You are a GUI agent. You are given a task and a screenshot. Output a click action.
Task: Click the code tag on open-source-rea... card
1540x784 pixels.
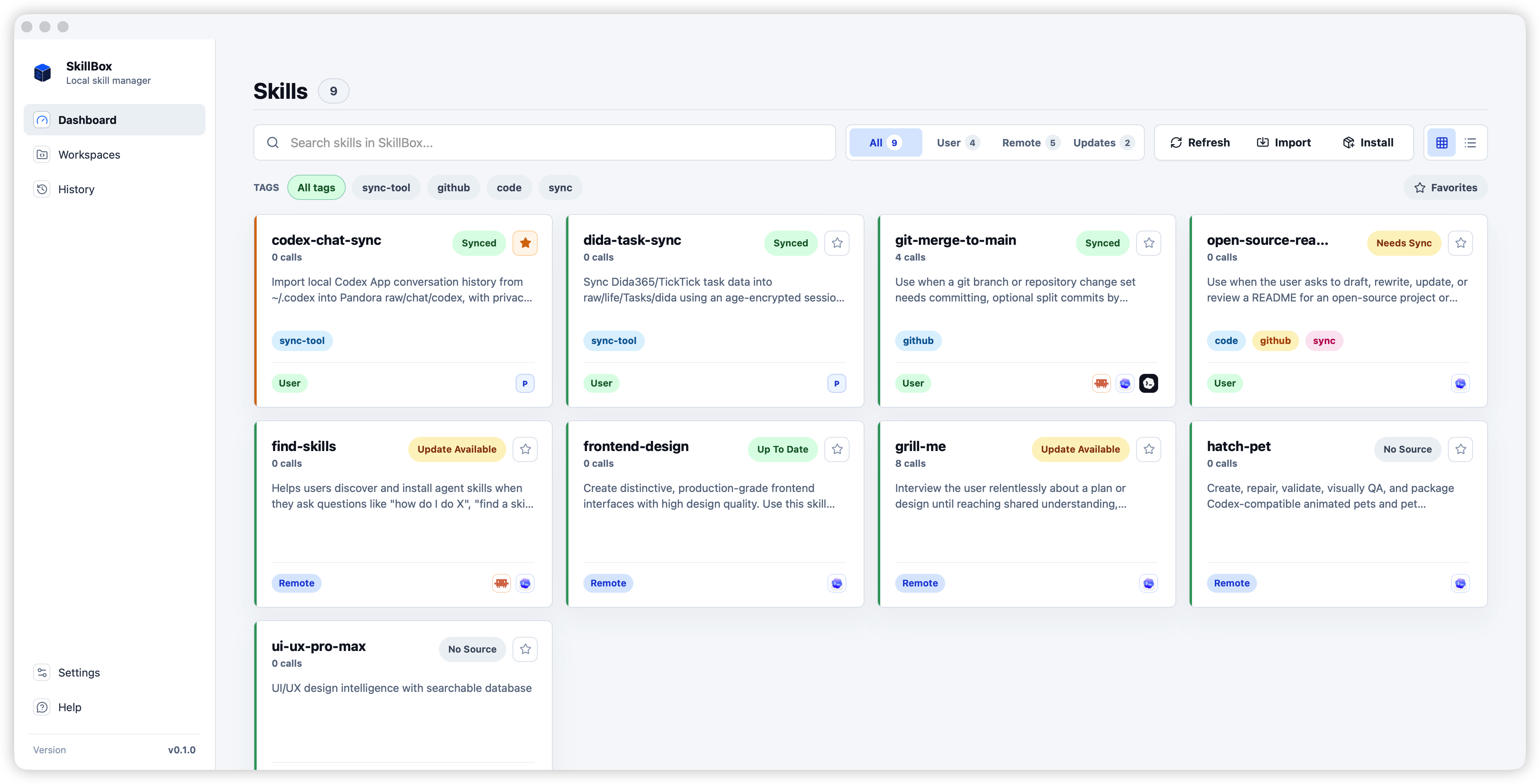(1225, 340)
